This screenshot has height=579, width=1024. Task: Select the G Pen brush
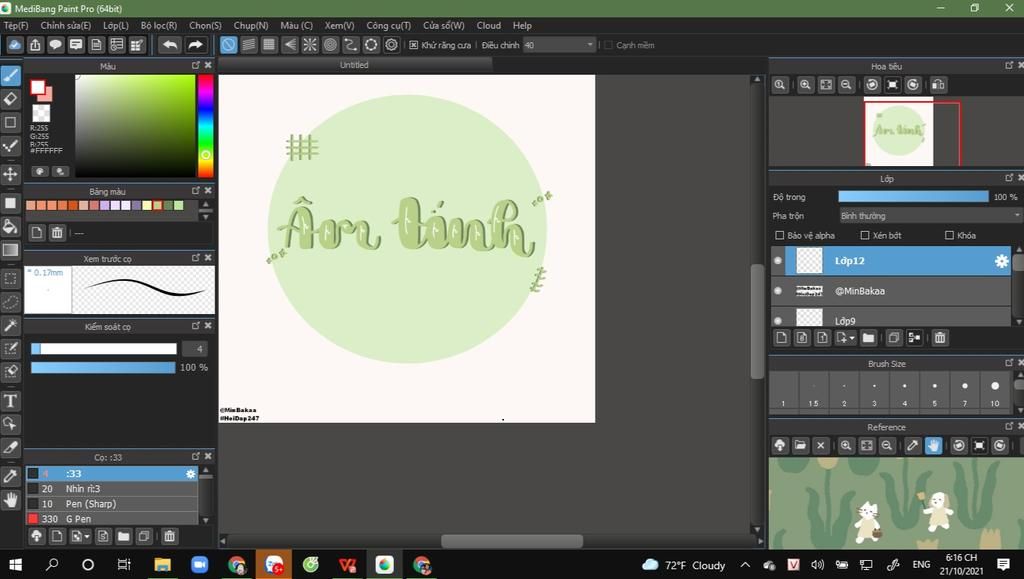pos(78,519)
